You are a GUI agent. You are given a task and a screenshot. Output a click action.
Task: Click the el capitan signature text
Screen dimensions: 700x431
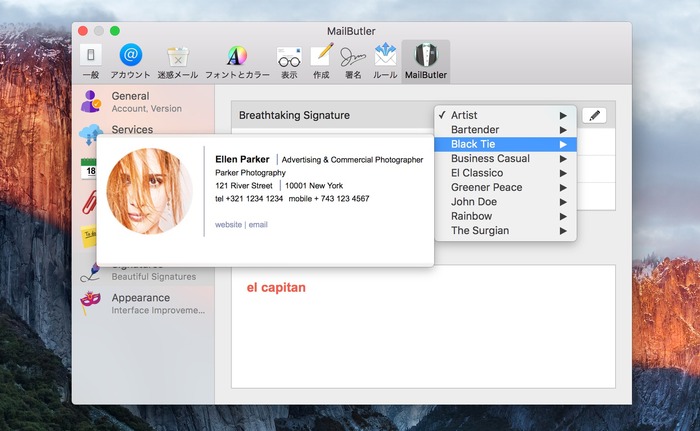(x=276, y=287)
